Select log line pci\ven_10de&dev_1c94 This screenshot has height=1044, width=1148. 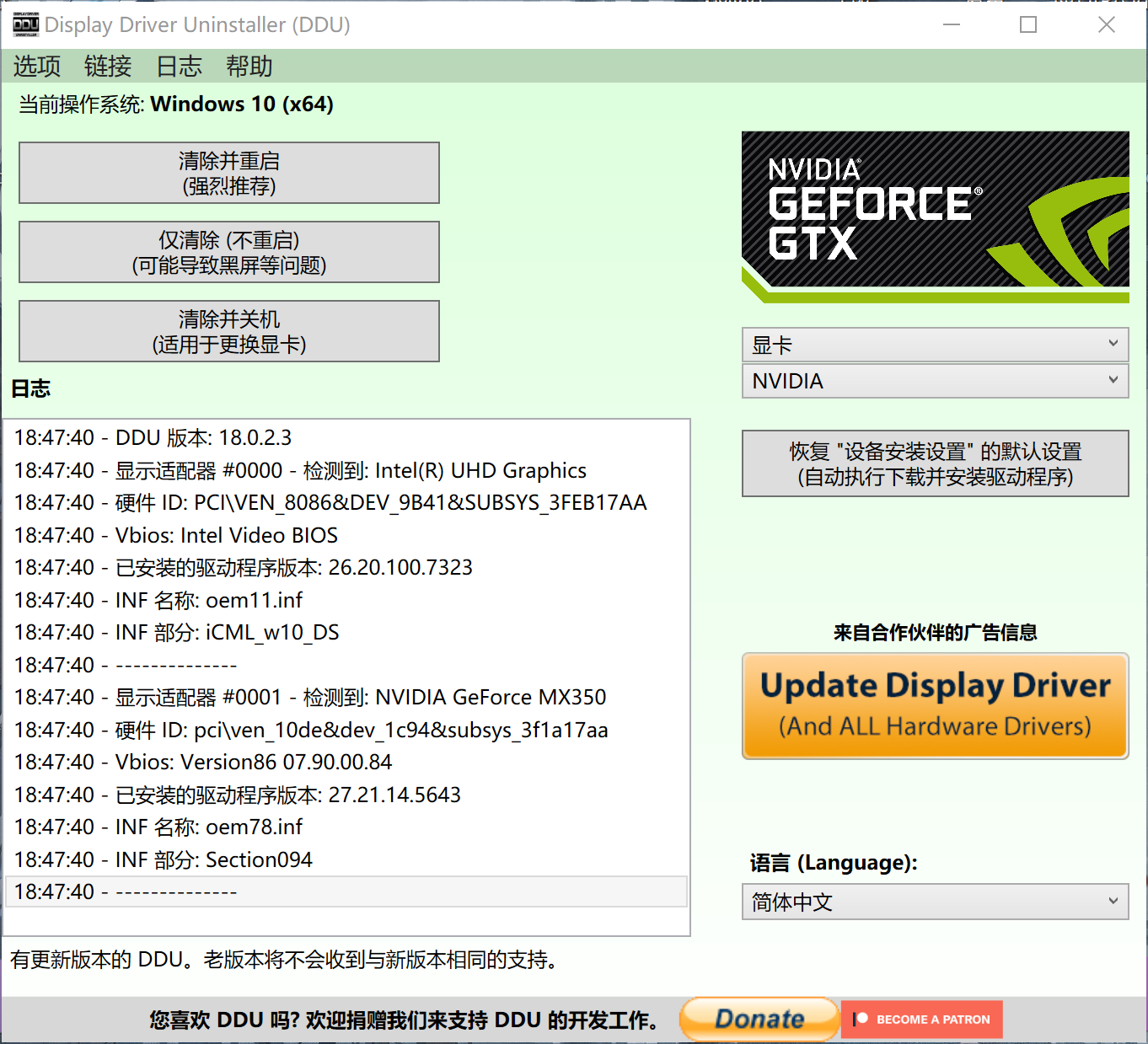(x=346, y=730)
